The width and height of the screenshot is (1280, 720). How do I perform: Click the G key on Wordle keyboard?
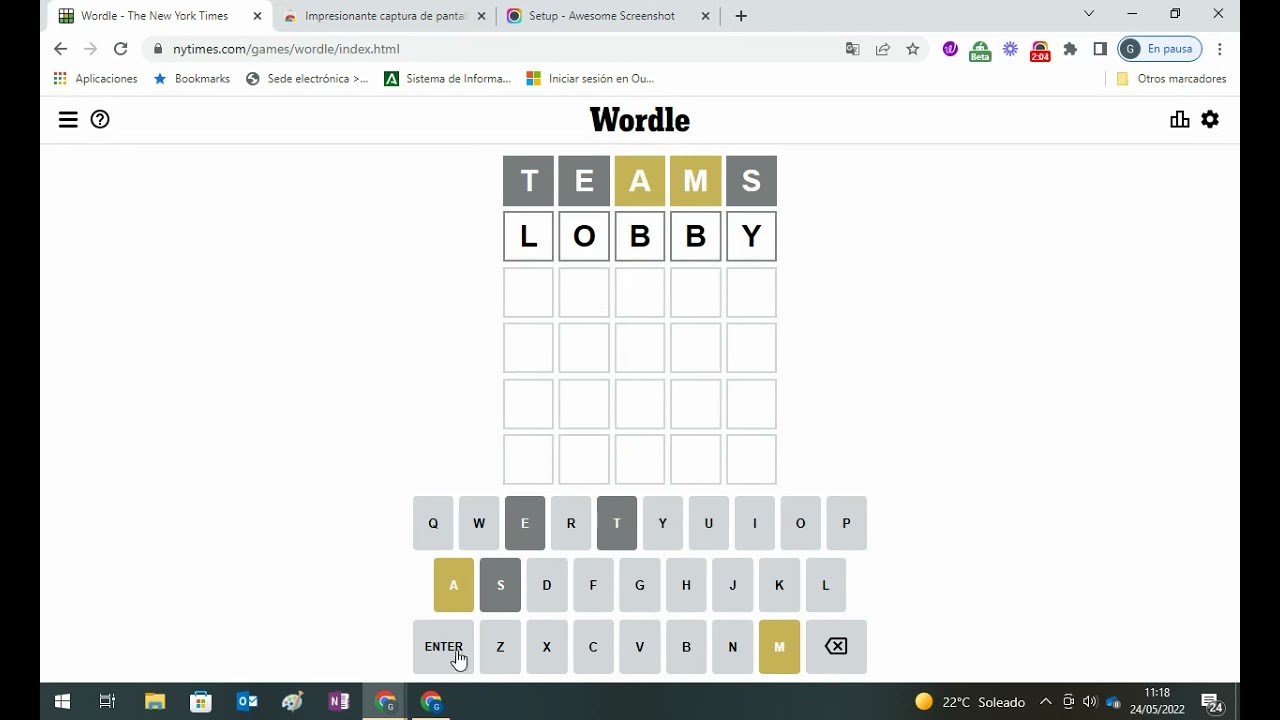640,585
